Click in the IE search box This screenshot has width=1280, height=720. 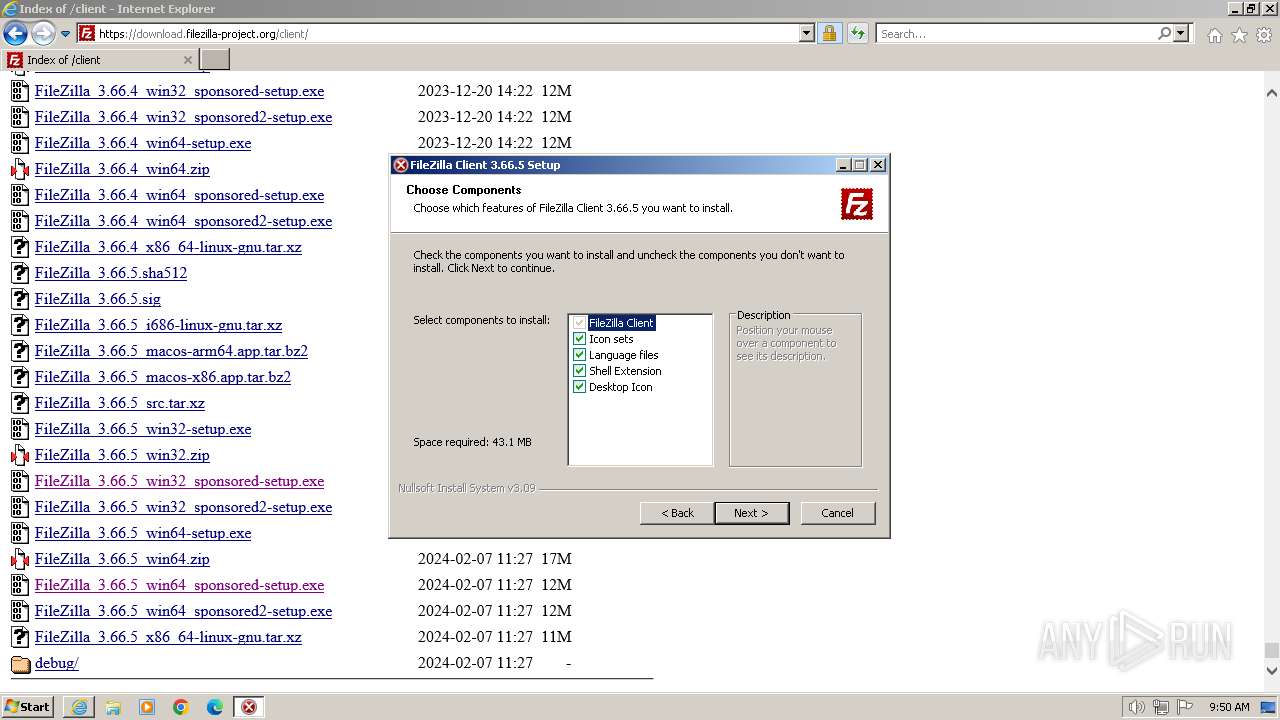pos(1016,33)
